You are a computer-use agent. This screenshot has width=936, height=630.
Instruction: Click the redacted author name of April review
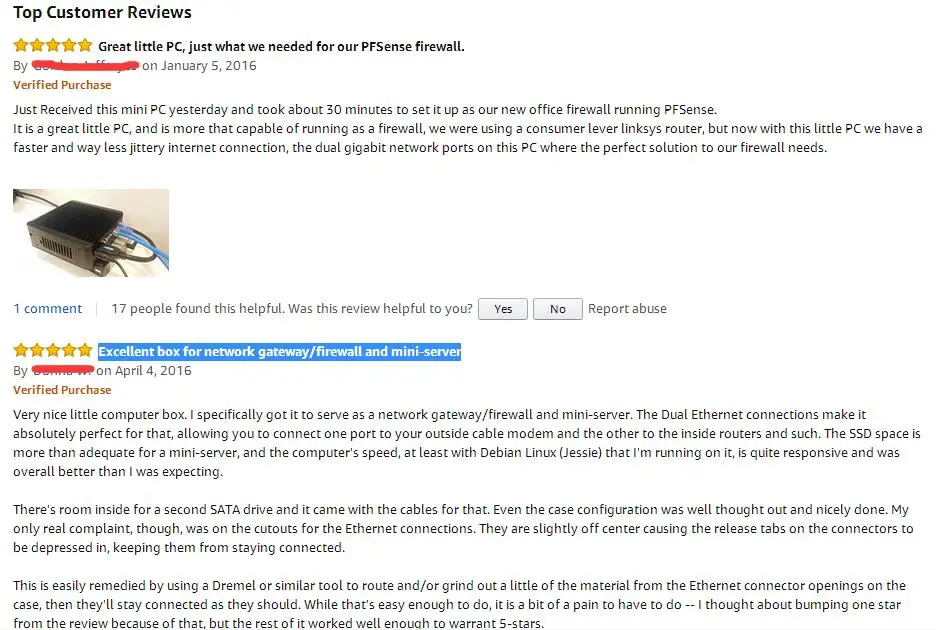click(x=62, y=370)
